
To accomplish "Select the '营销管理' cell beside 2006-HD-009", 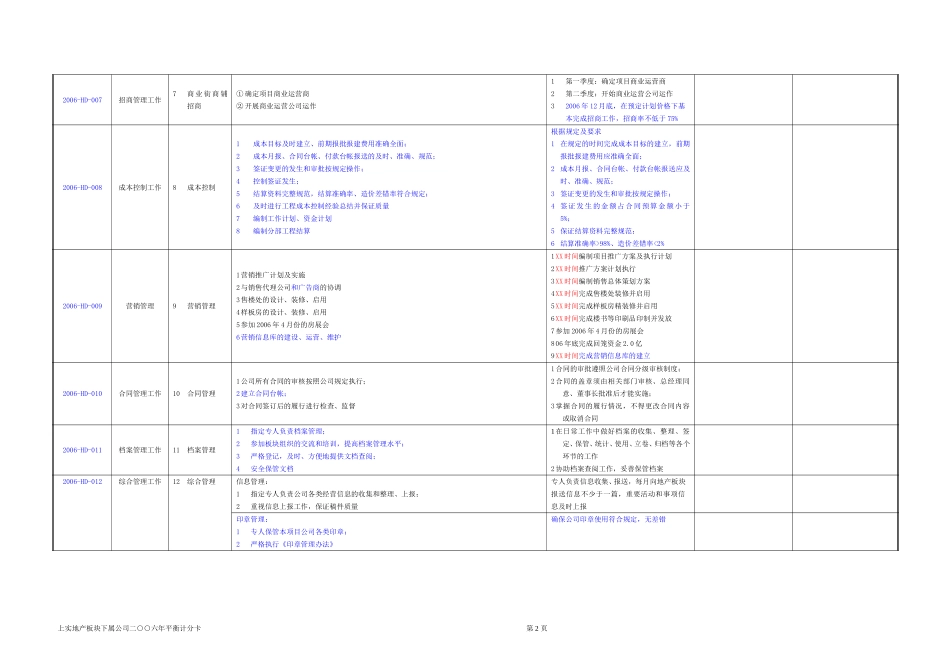I will (x=140, y=306).
